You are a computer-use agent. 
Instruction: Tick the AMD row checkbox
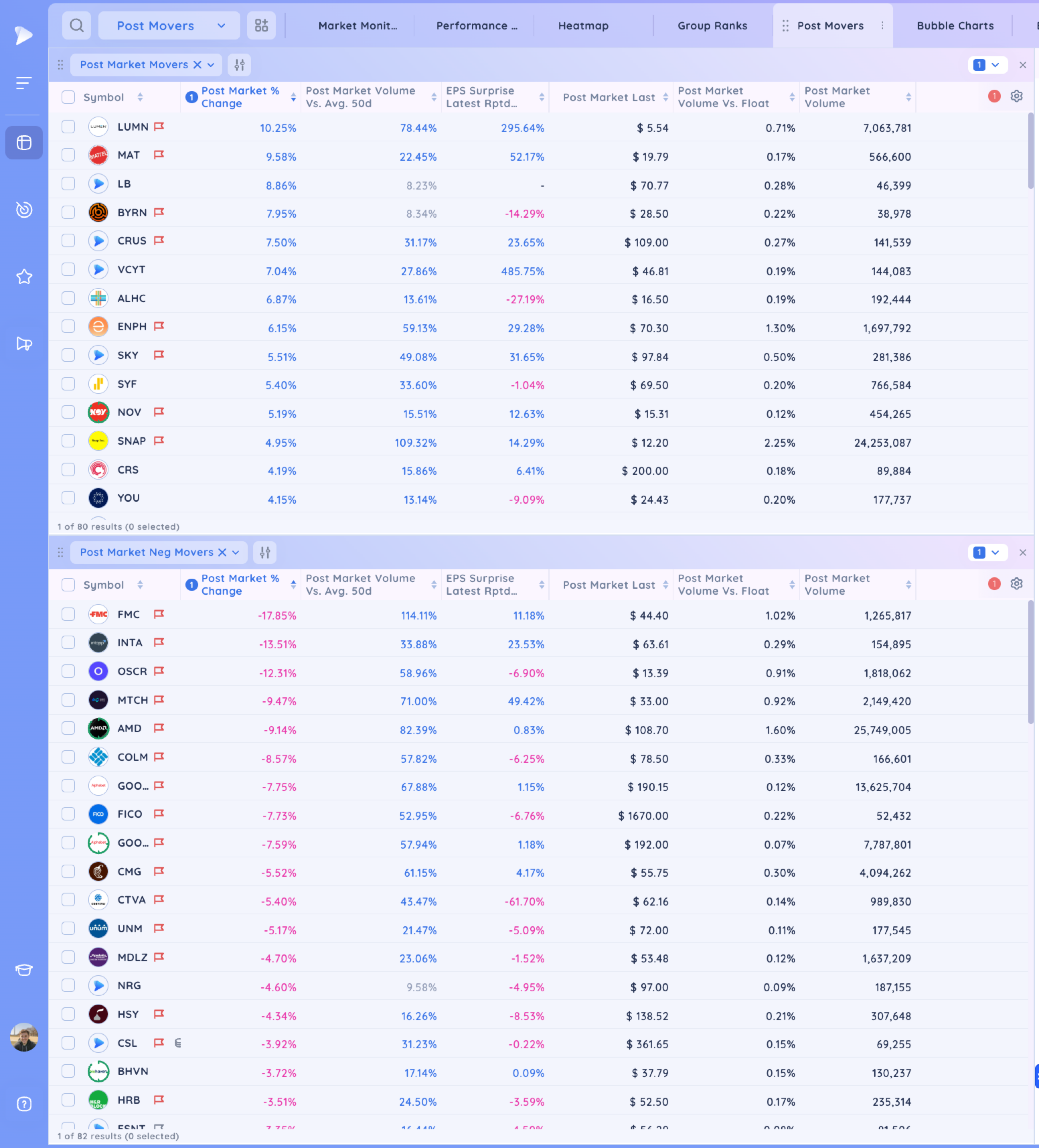(x=68, y=729)
